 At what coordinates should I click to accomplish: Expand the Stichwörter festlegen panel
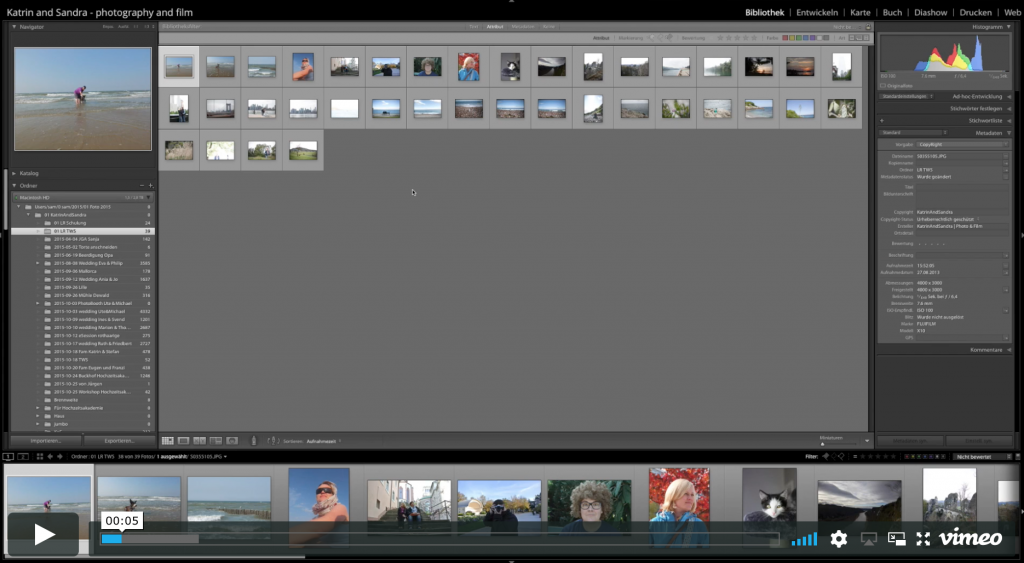(x=1009, y=108)
